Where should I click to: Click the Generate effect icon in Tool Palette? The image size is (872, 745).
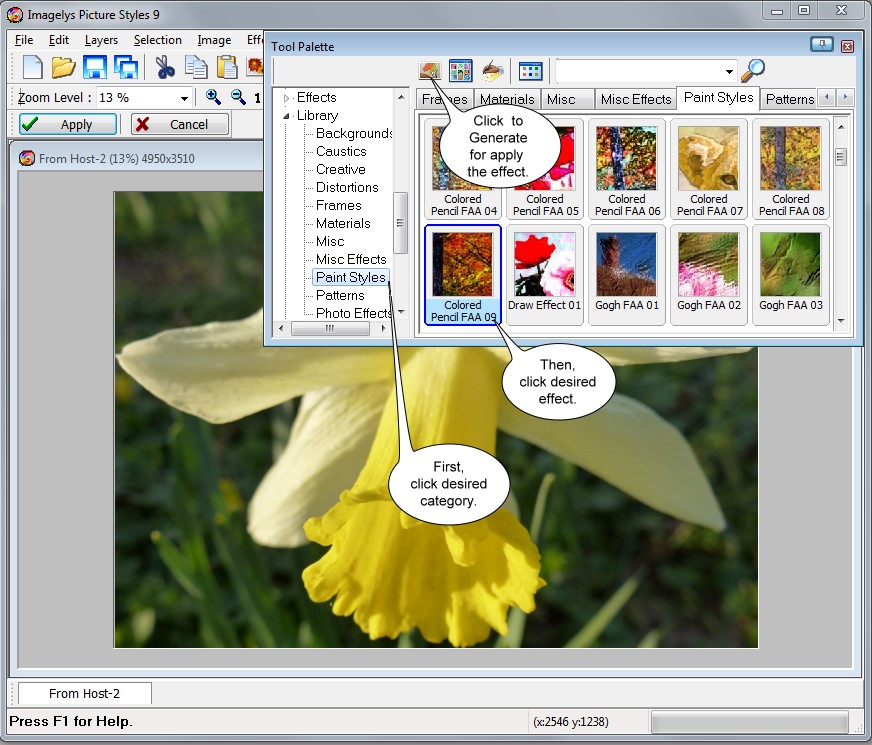pos(429,71)
